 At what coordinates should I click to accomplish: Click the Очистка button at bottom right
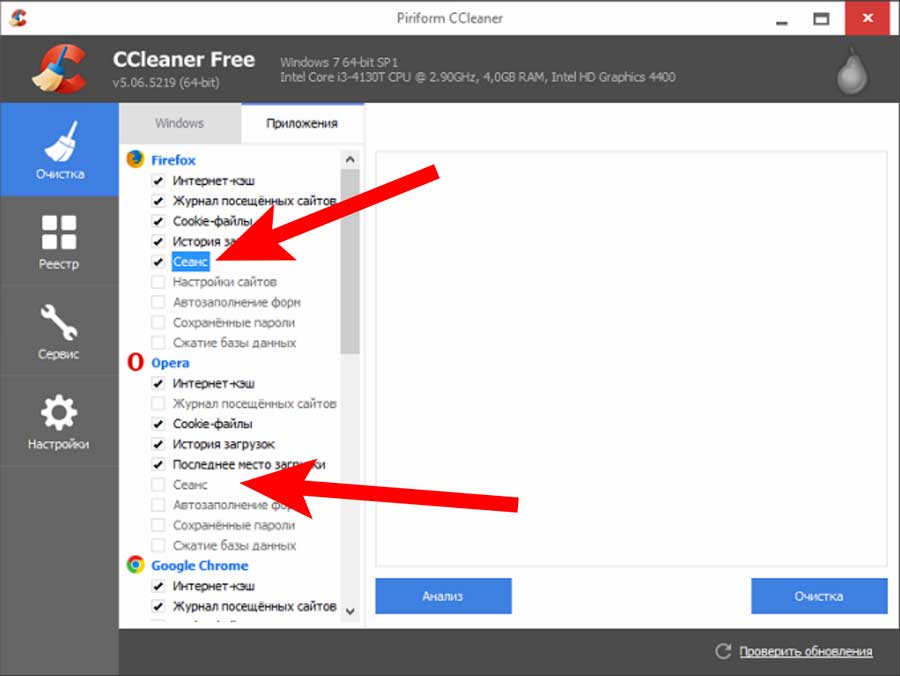[819, 596]
